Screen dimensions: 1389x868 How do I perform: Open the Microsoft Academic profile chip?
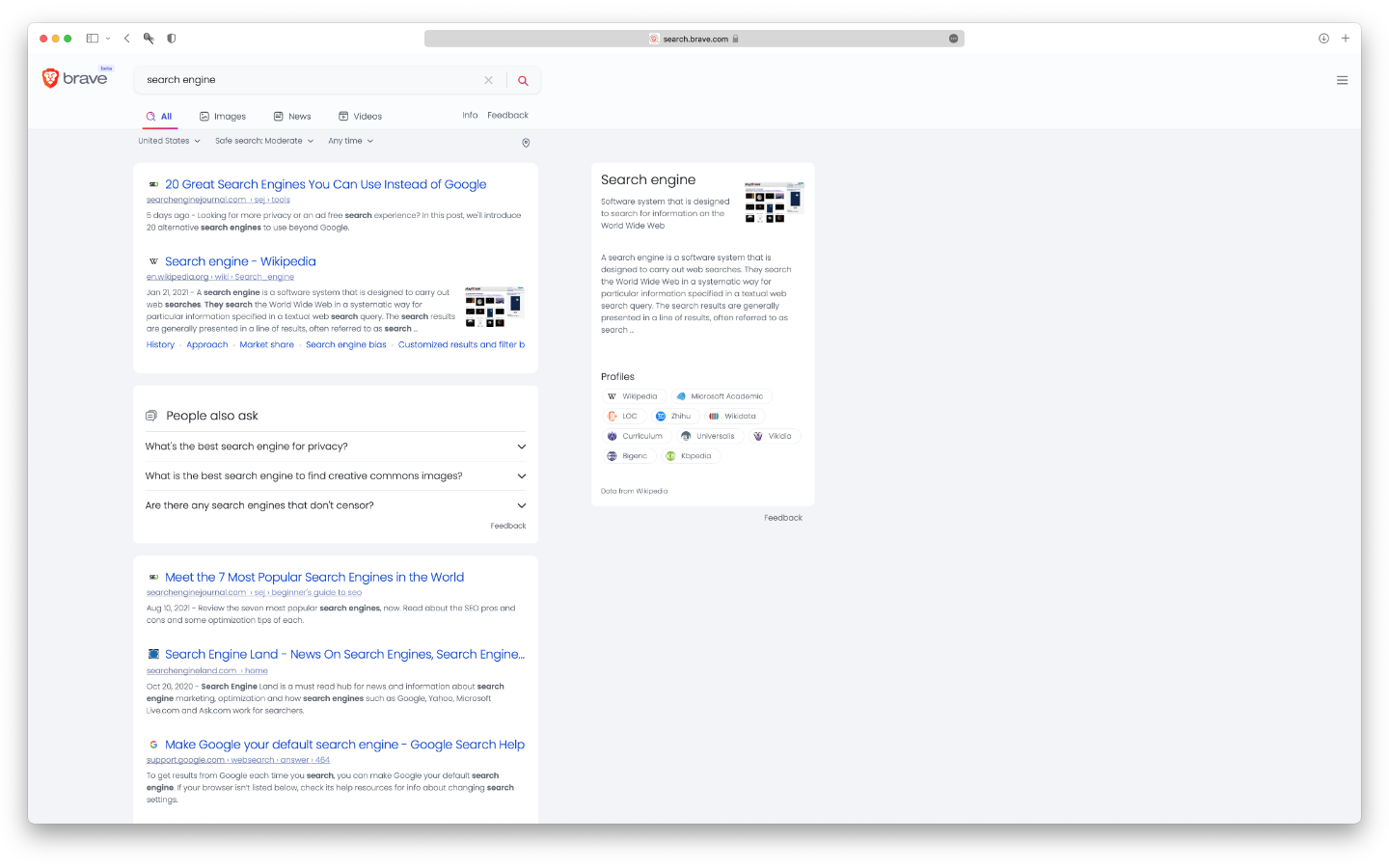pyautogui.click(x=721, y=396)
